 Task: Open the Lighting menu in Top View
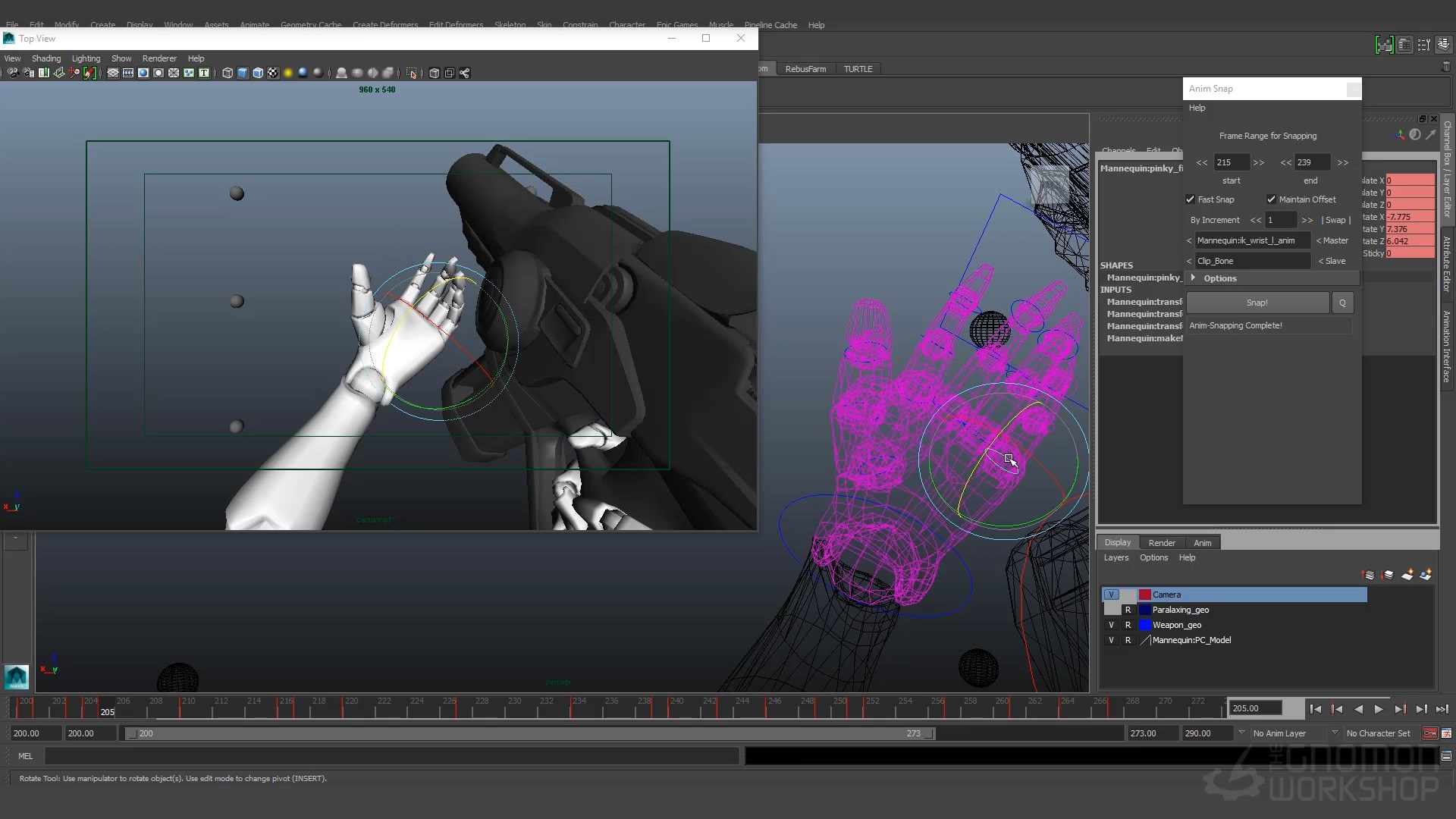click(x=86, y=58)
